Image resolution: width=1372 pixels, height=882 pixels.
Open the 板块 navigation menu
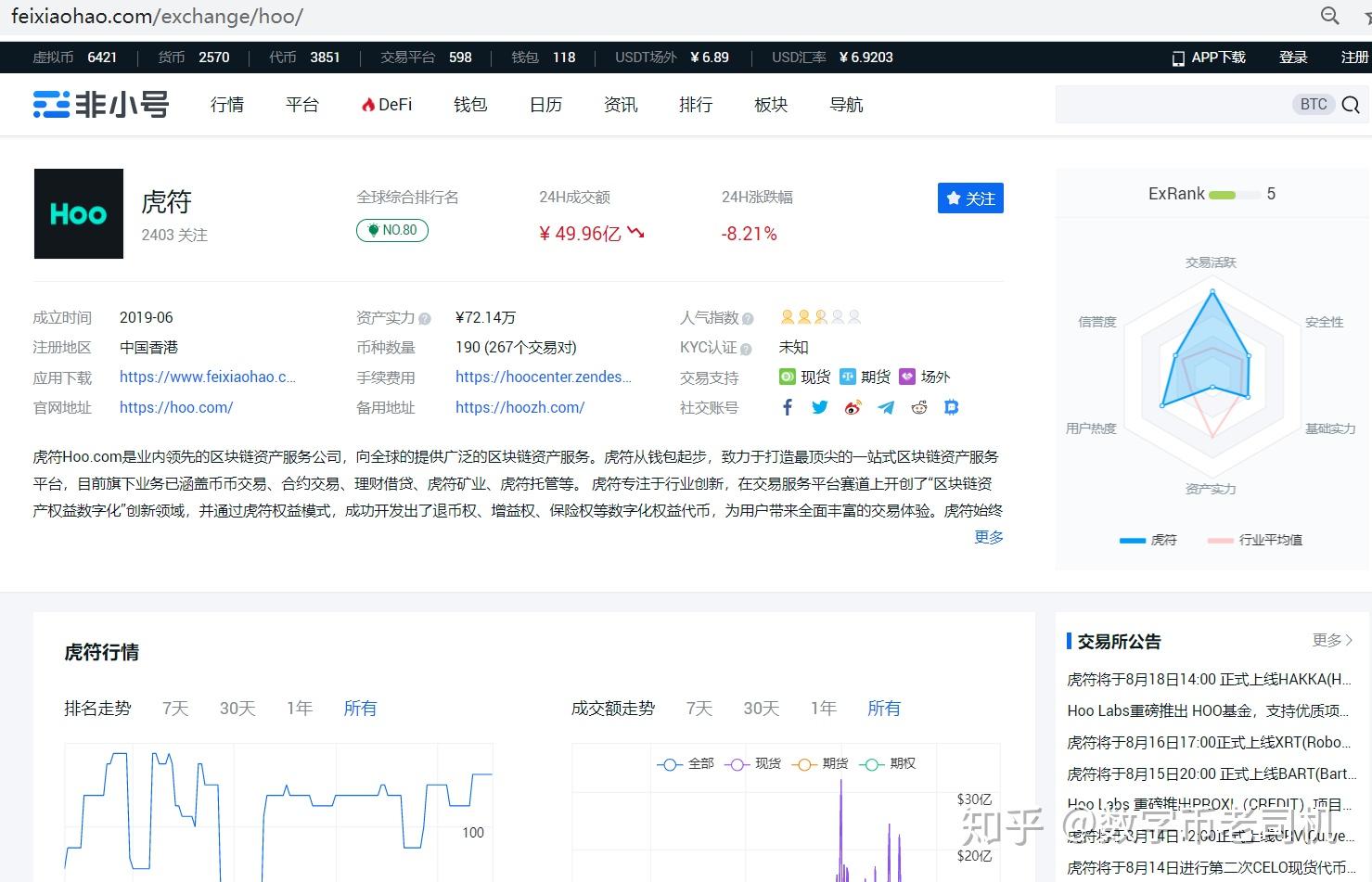[x=771, y=105]
